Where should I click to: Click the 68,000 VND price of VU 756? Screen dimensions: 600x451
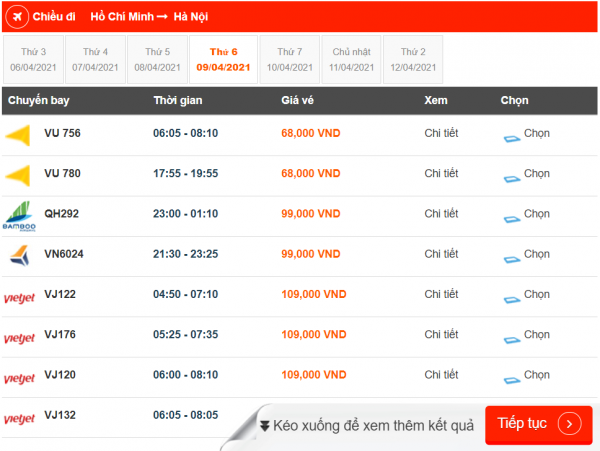[311, 133]
